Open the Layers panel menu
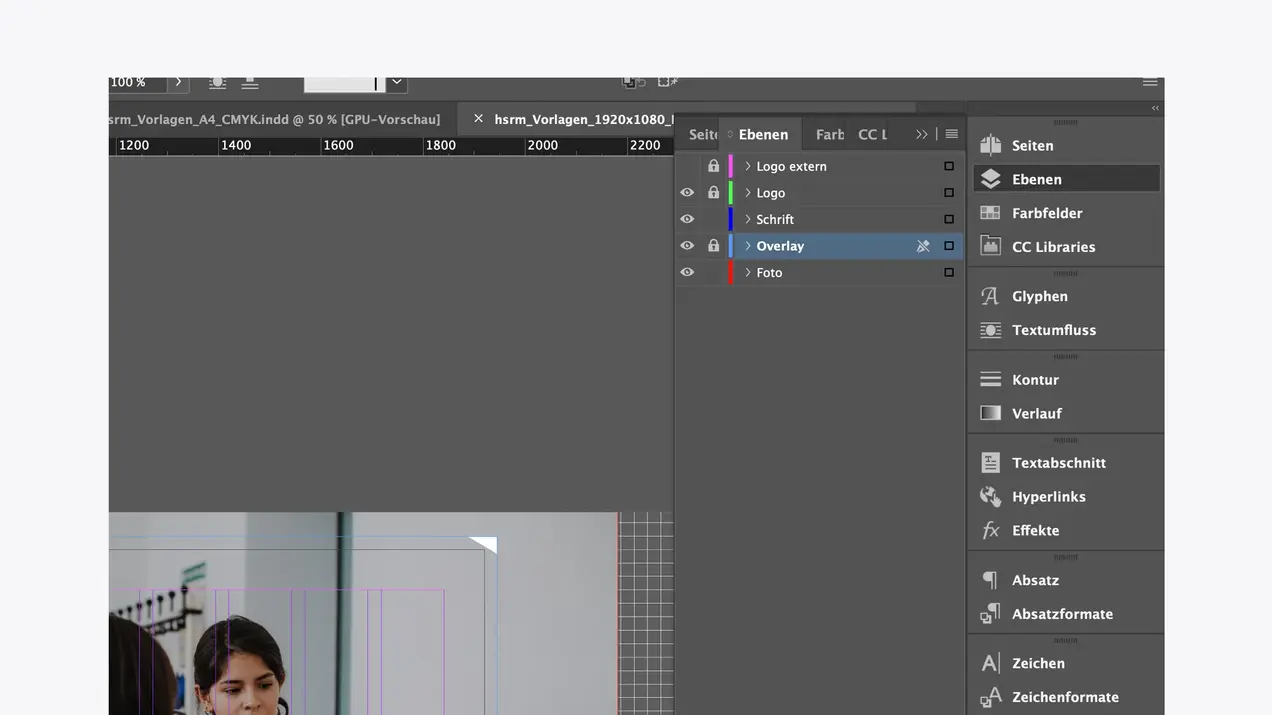This screenshot has width=1272, height=715. 951,133
